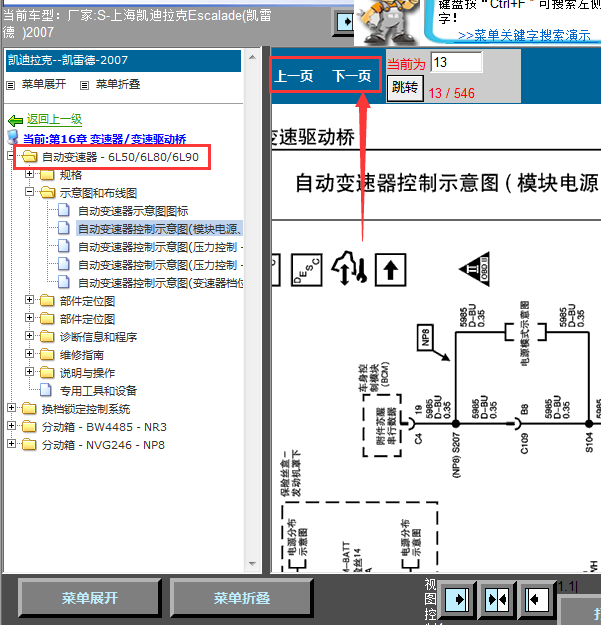
Task: Collapse the 自动变速器 6L50/6L80/6L90 node
Action: click(x=12, y=156)
